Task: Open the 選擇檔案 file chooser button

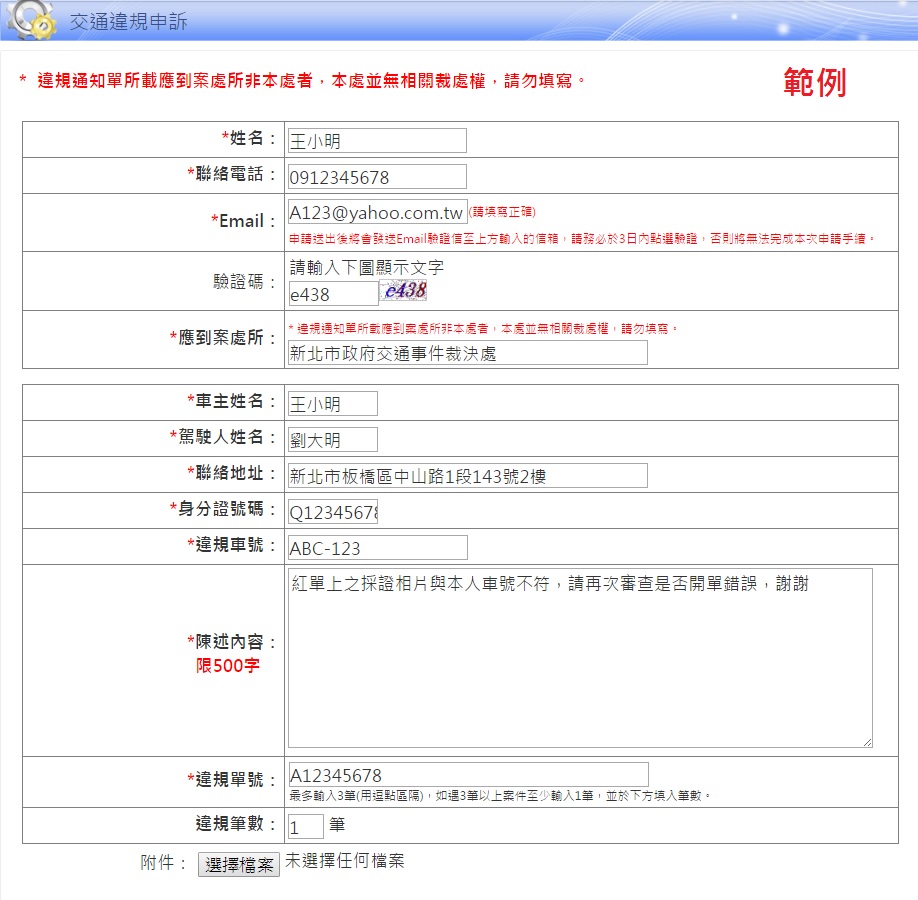Action: click(239, 864)
